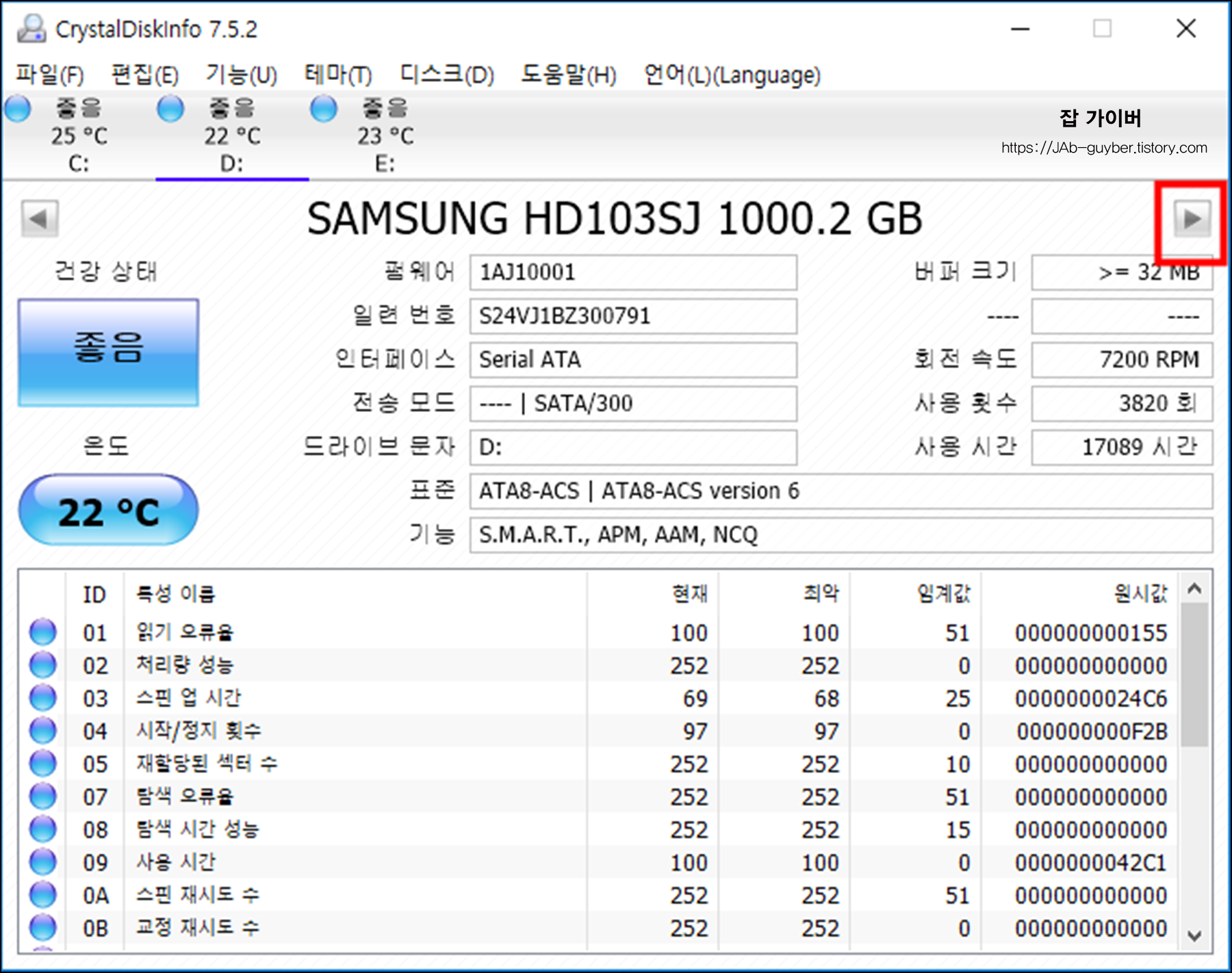
Task: Click status orb for attribute 03
Action: (x=42, y=697)
